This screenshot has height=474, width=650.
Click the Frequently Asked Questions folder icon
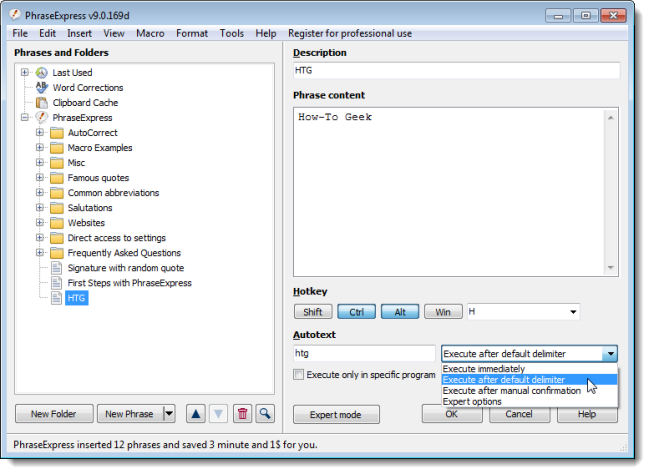[57, 253]
